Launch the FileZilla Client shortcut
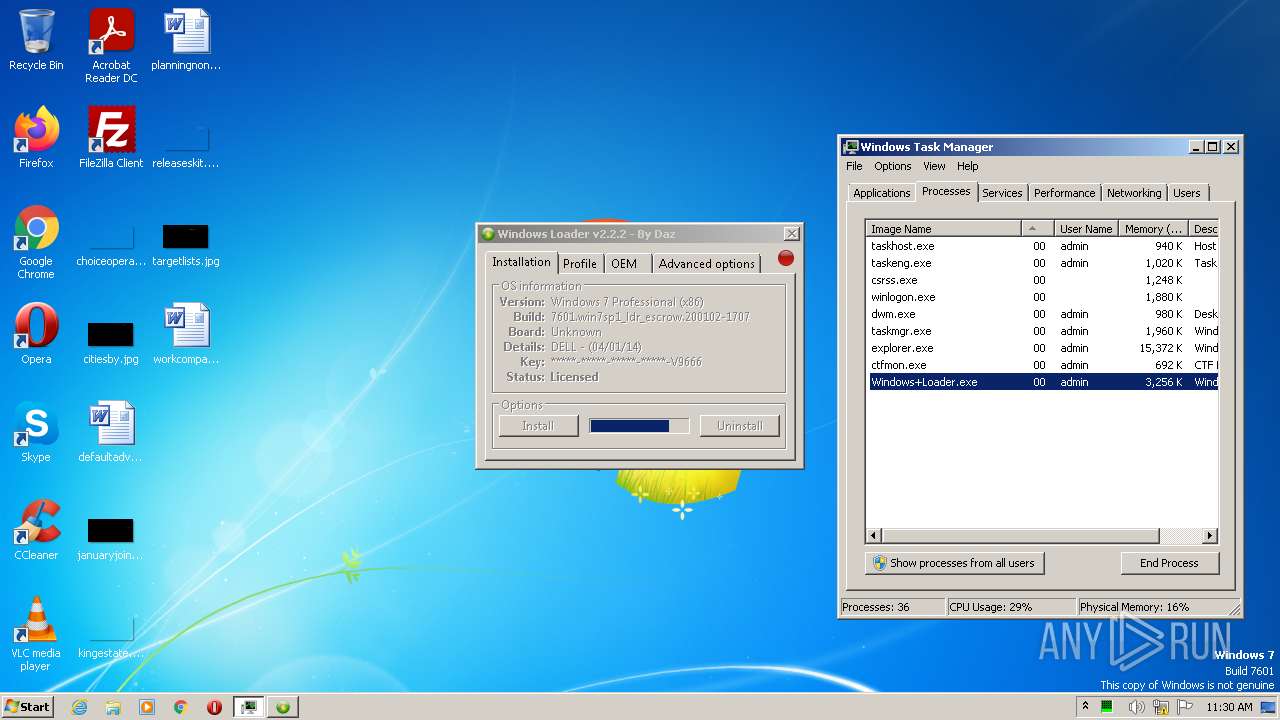The height and width of the screenshot is (720, 1280). click(111, 138)
